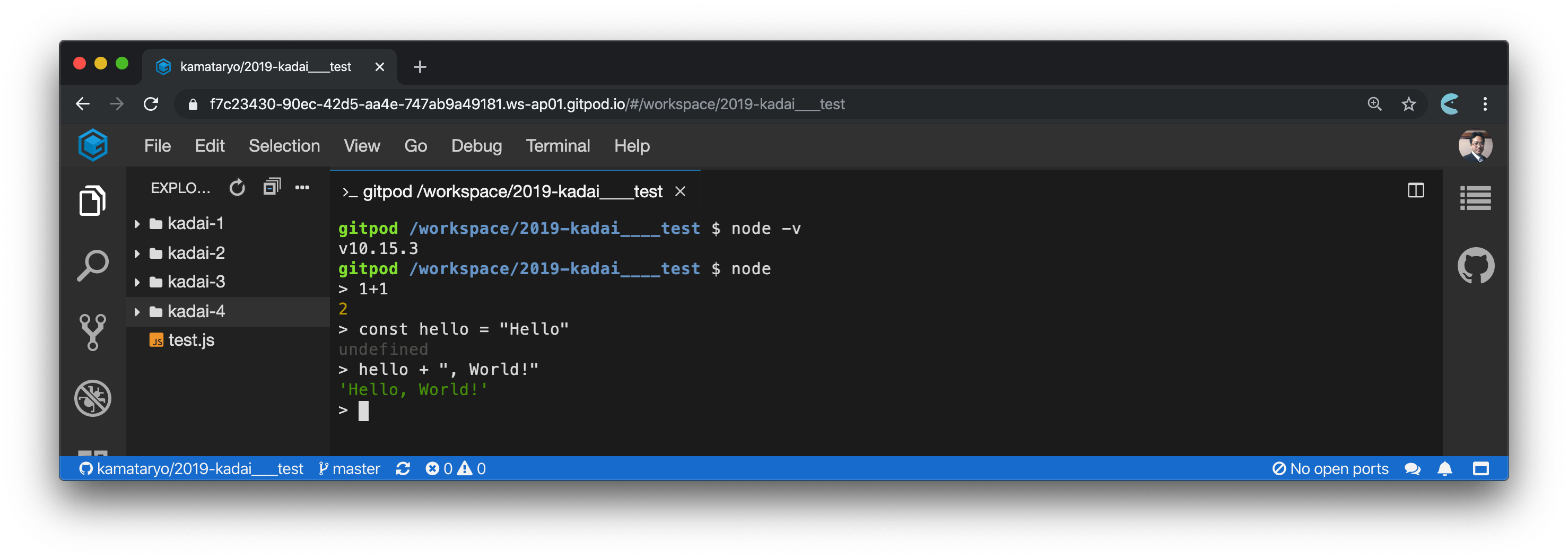1568x559 pixels.
Task: Switch branch via master in status bar
Action: 350,468
